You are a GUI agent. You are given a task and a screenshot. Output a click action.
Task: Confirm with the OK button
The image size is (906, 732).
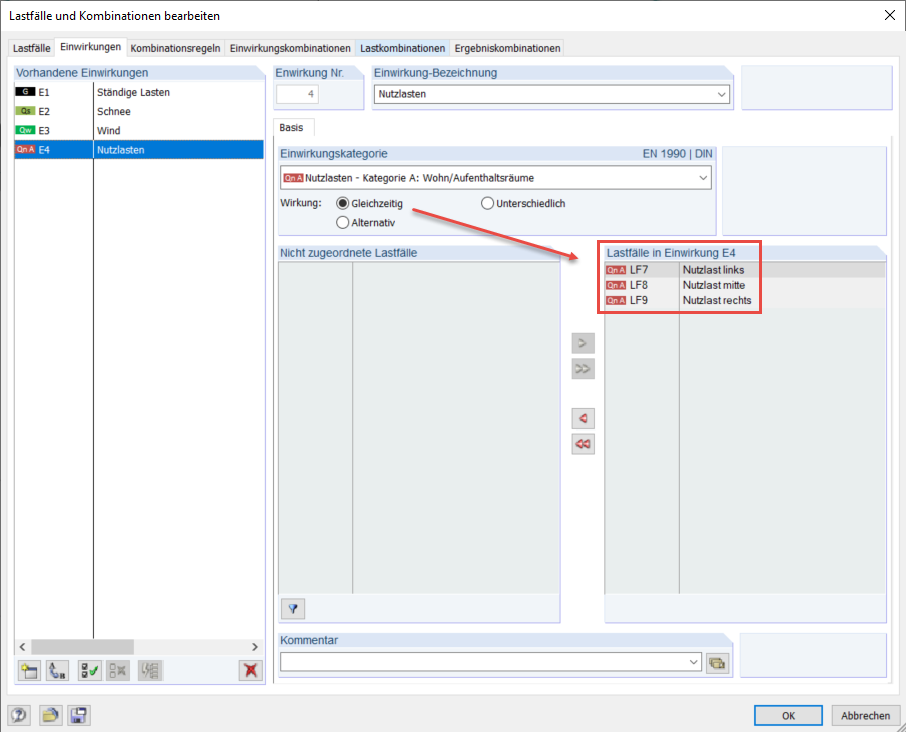[x=788, y=715]
